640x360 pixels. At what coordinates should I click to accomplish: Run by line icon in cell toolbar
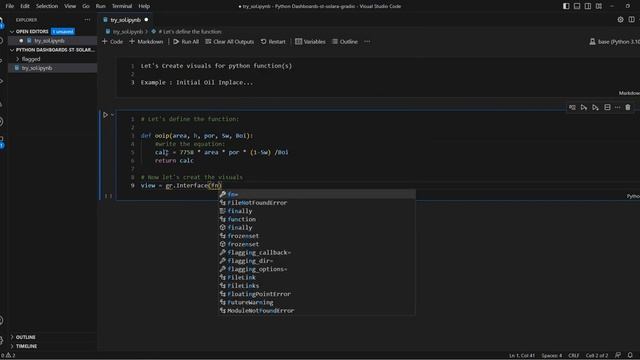click(572, 107)
